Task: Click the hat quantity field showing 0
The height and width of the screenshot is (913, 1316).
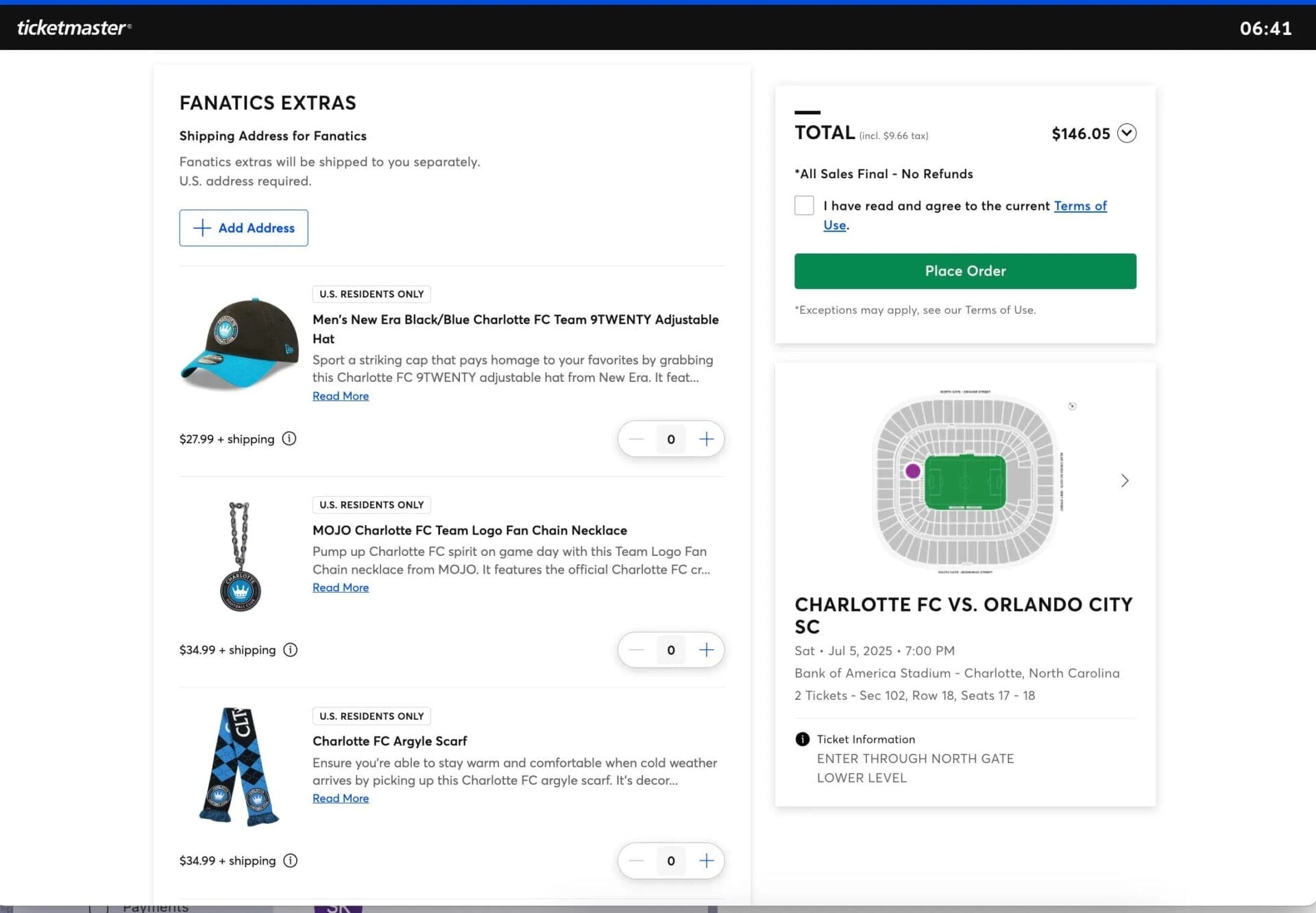Action: 671,439
